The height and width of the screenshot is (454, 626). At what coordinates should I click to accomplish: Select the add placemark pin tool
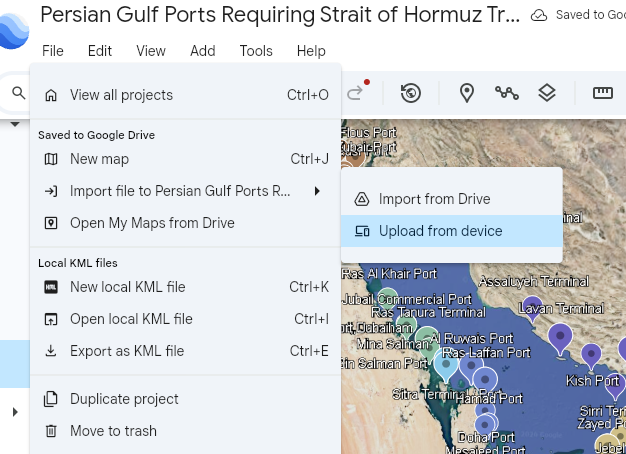coord(467,93)
